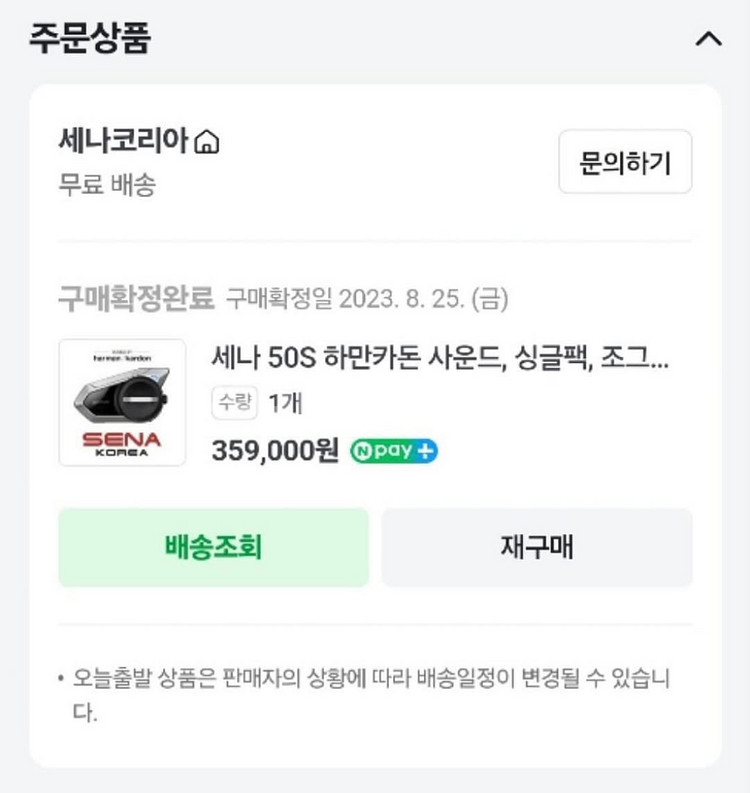Click the 수량 quantity label badge
Viewport: 750px width, 793px height.
pyautogui.click(x=234, y=402)
